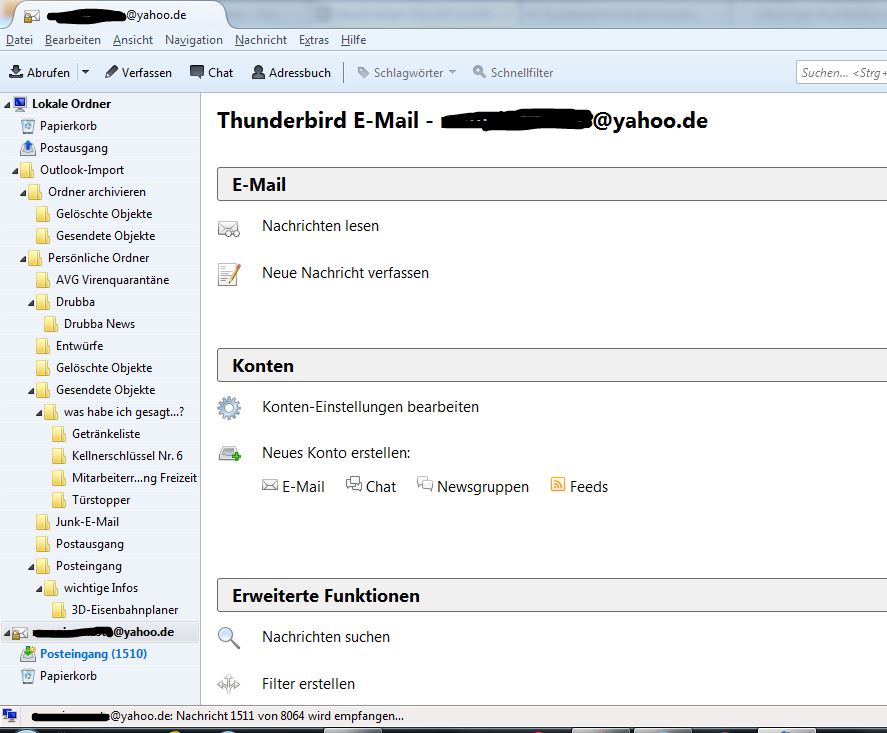Create a new Feeds account
The width and height of the screenshot is (887, 733).
(579, 486)
